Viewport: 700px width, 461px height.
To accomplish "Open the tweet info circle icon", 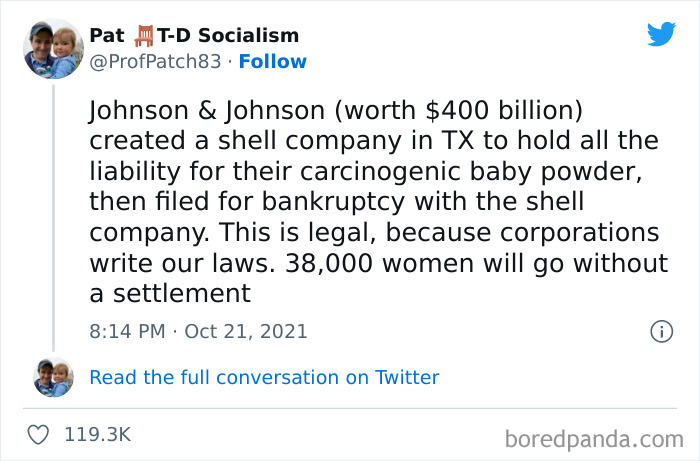I will [661, 331].
